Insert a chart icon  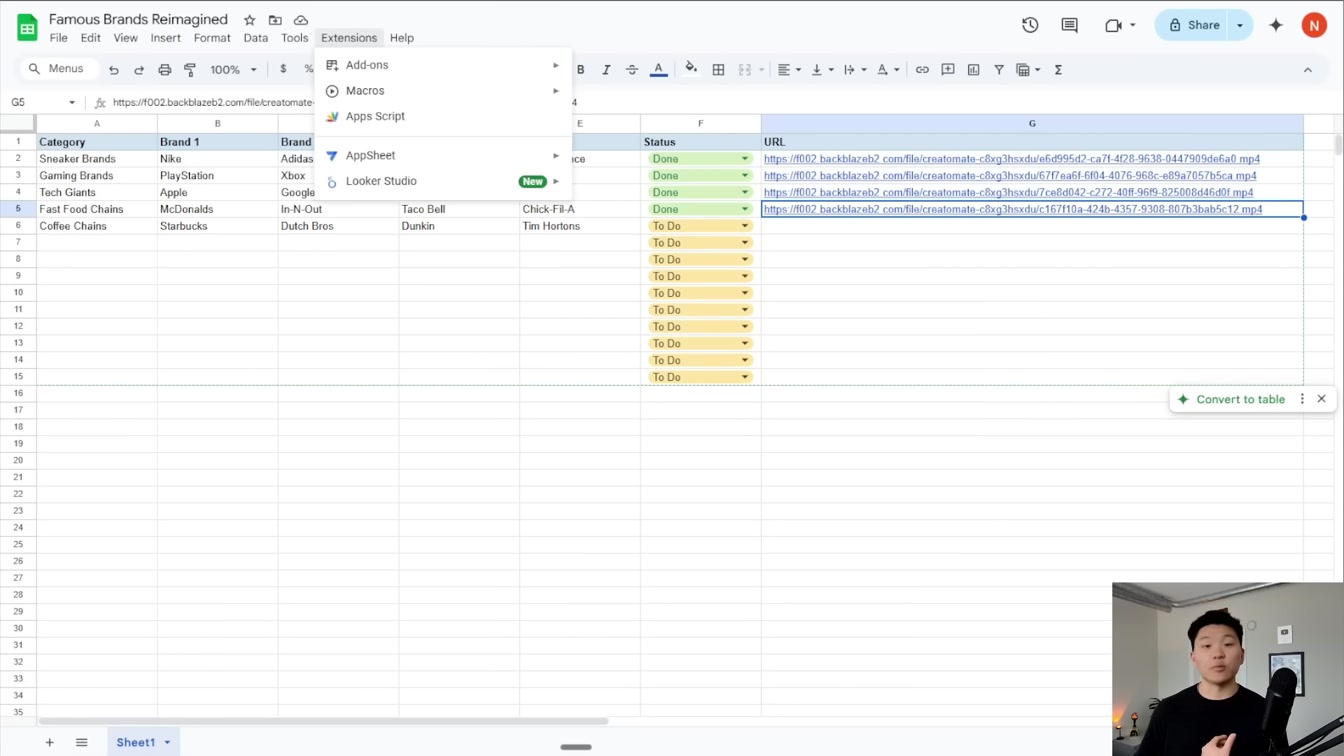(973, 70)
